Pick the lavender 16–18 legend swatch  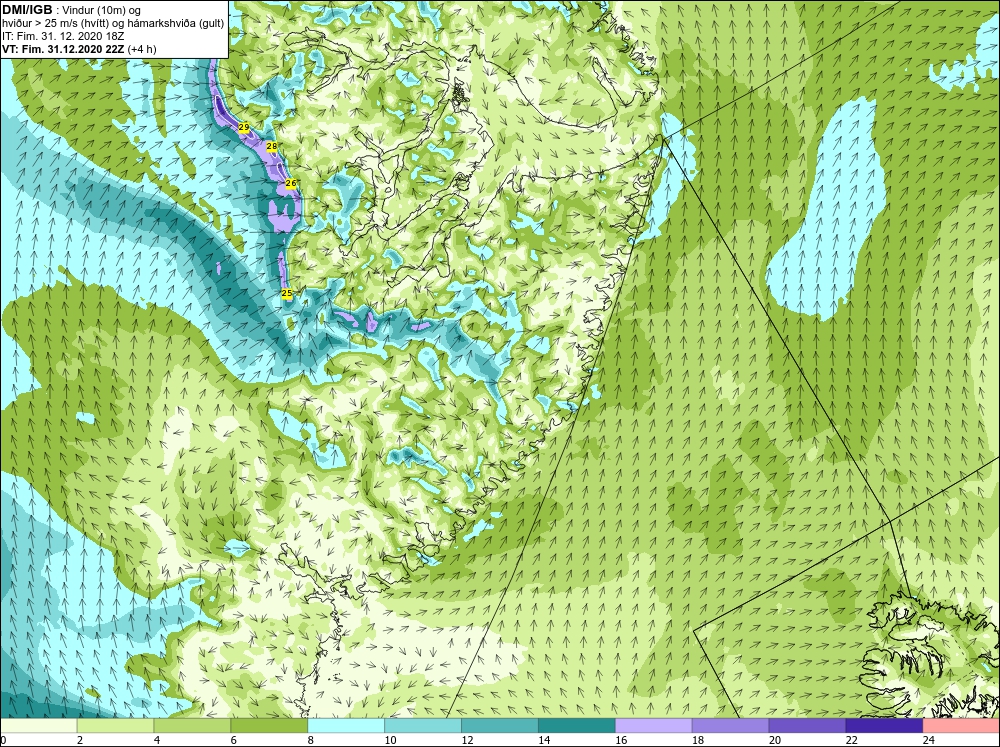tap(654, 726)
